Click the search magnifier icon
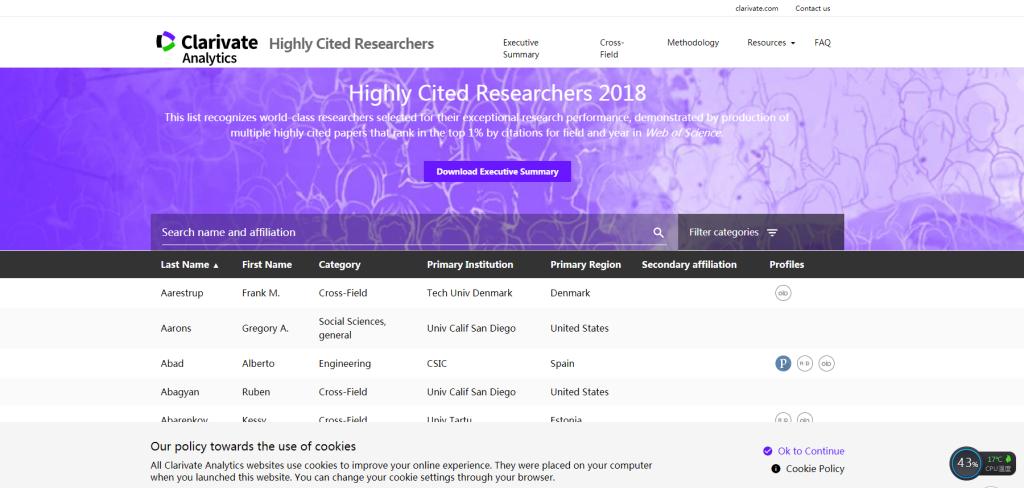 tap(658, 232)
